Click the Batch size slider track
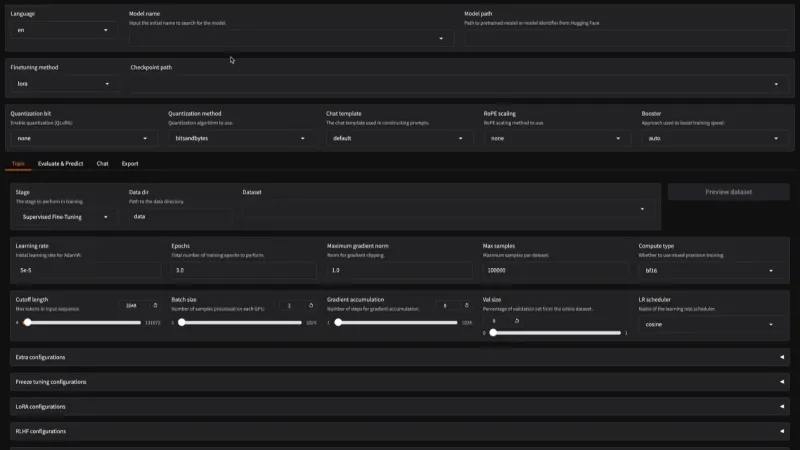Screen dimensions: 800x450 [x=240, y=322]
